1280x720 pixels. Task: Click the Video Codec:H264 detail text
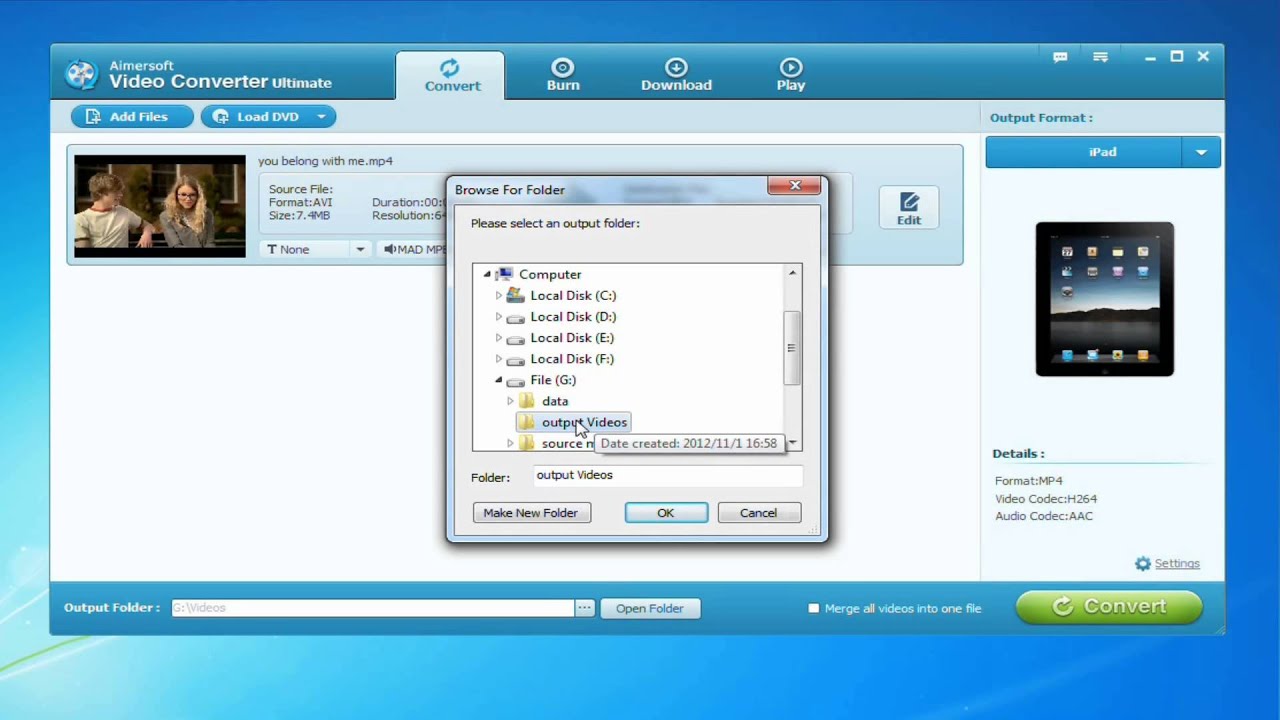(x=1046, y=499)
